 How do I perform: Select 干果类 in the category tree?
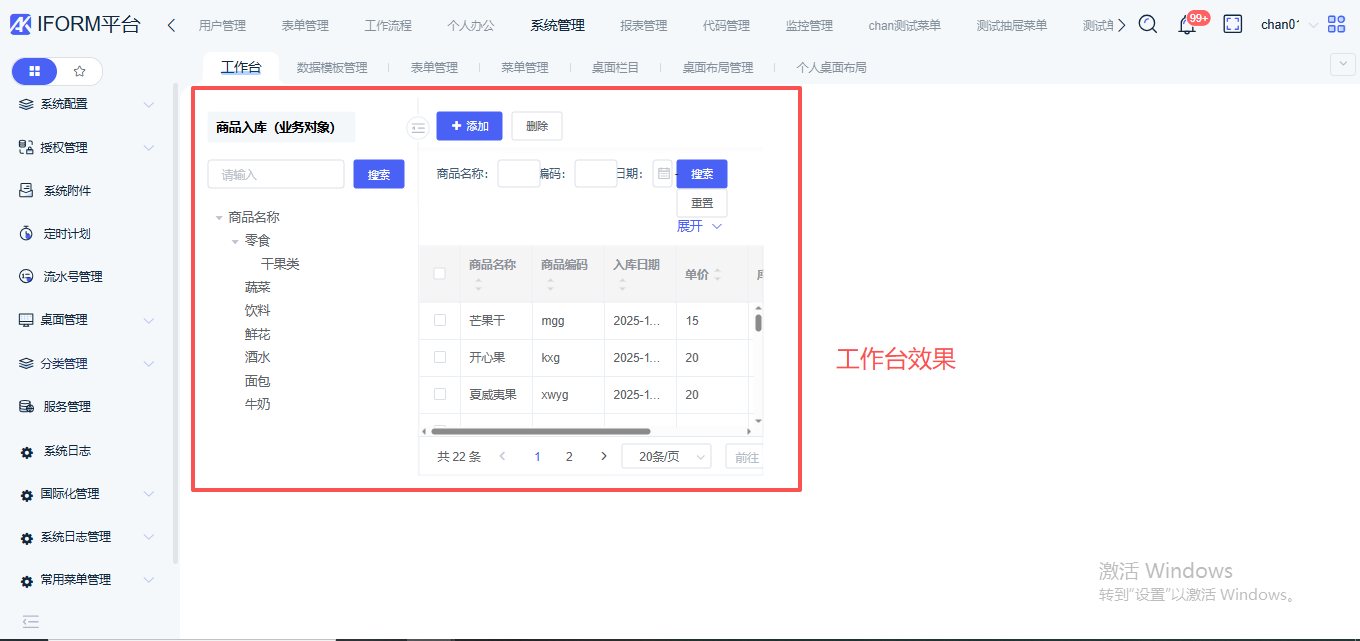[280, 264]
